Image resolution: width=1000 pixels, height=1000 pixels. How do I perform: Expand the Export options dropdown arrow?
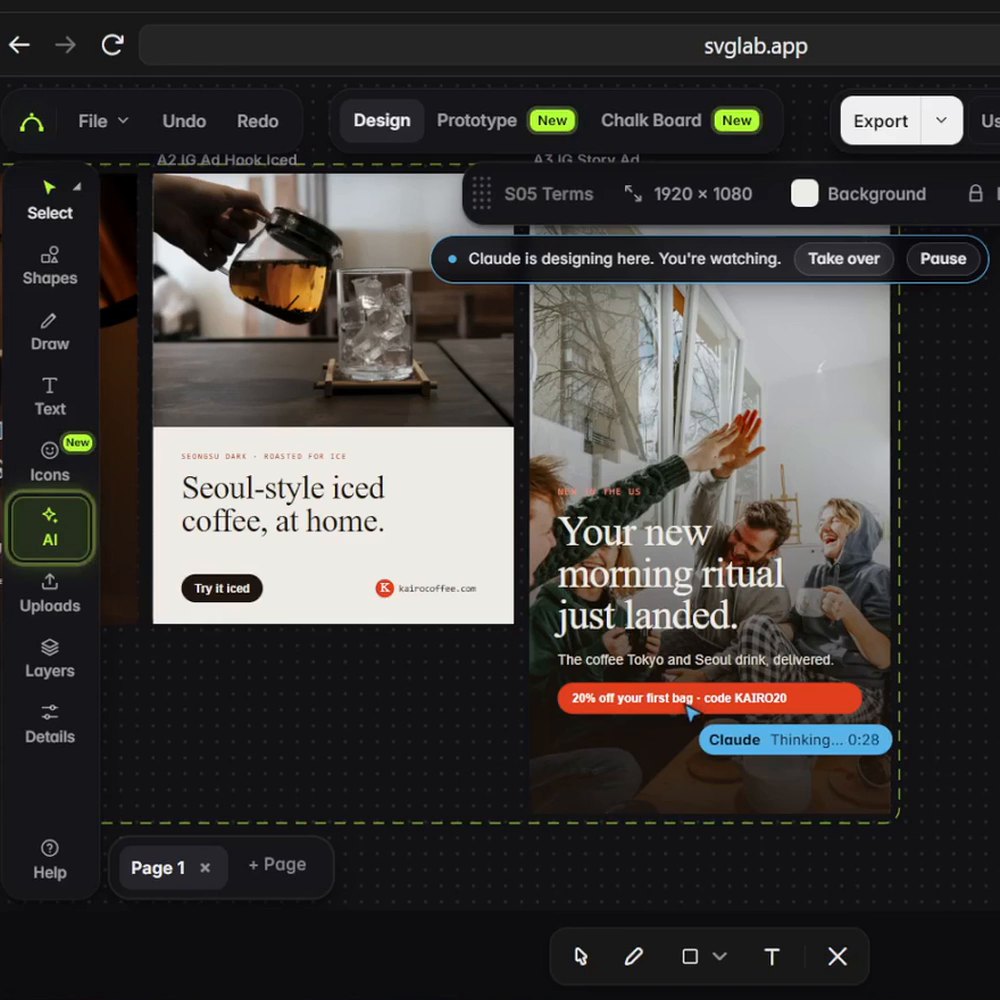pyautogui.click(x=941, y=121)
